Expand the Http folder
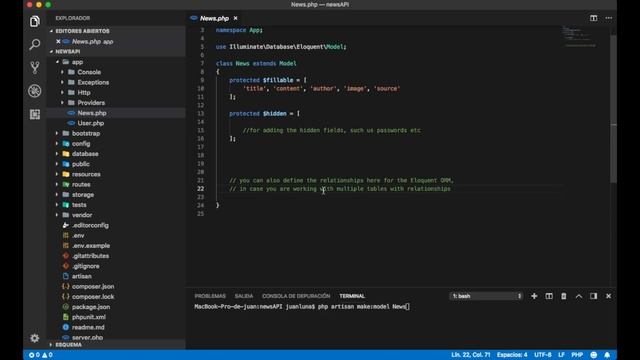Viewport: 640px width, 360px height. coord(84,93)
